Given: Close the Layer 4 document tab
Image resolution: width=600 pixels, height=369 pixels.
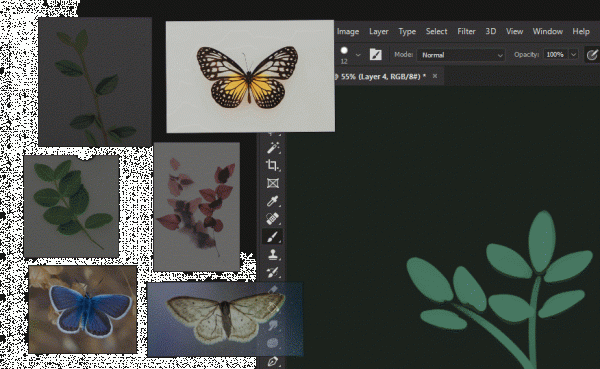Looking at the screenshot, I should pos(435,76).
